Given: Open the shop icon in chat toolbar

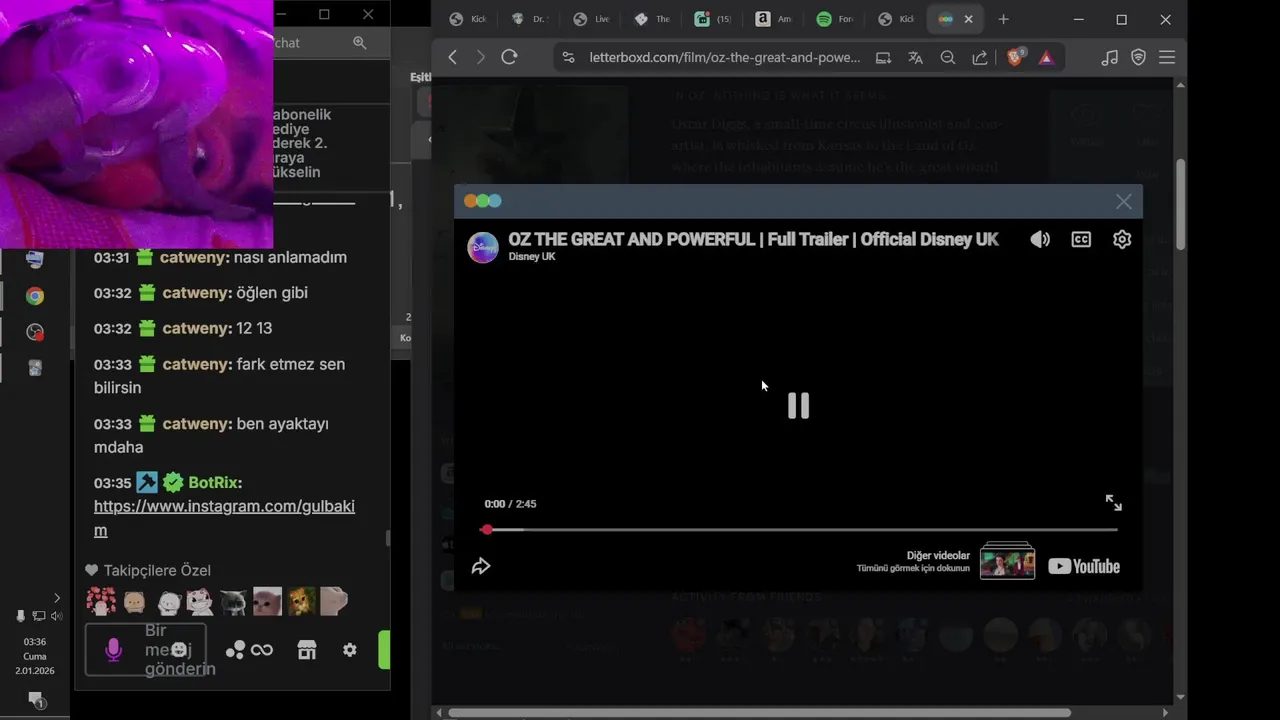Looking at the screenshot, I should 307,650.
